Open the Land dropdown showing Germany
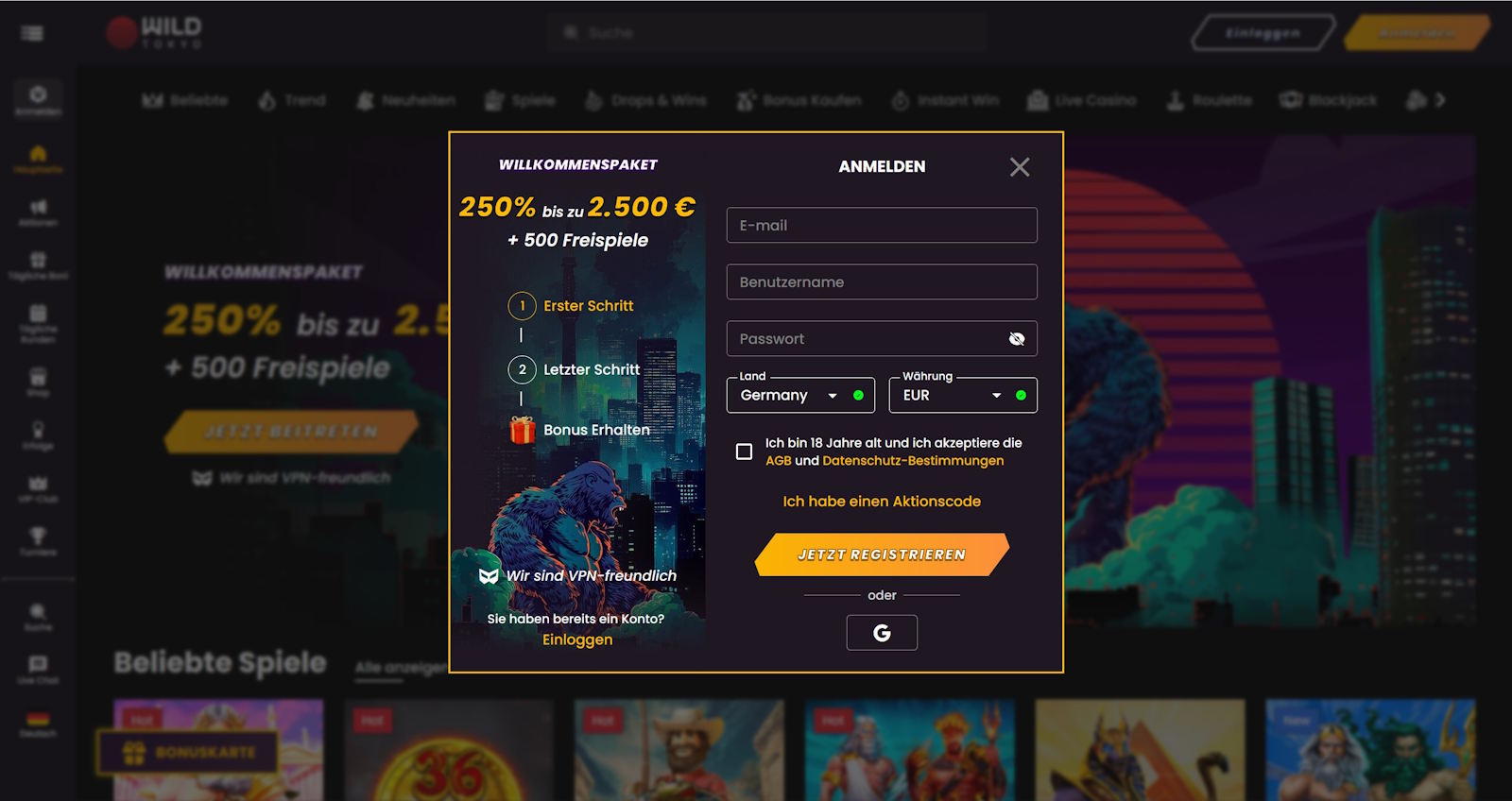 pyautogui.click(x=800, y=395)
